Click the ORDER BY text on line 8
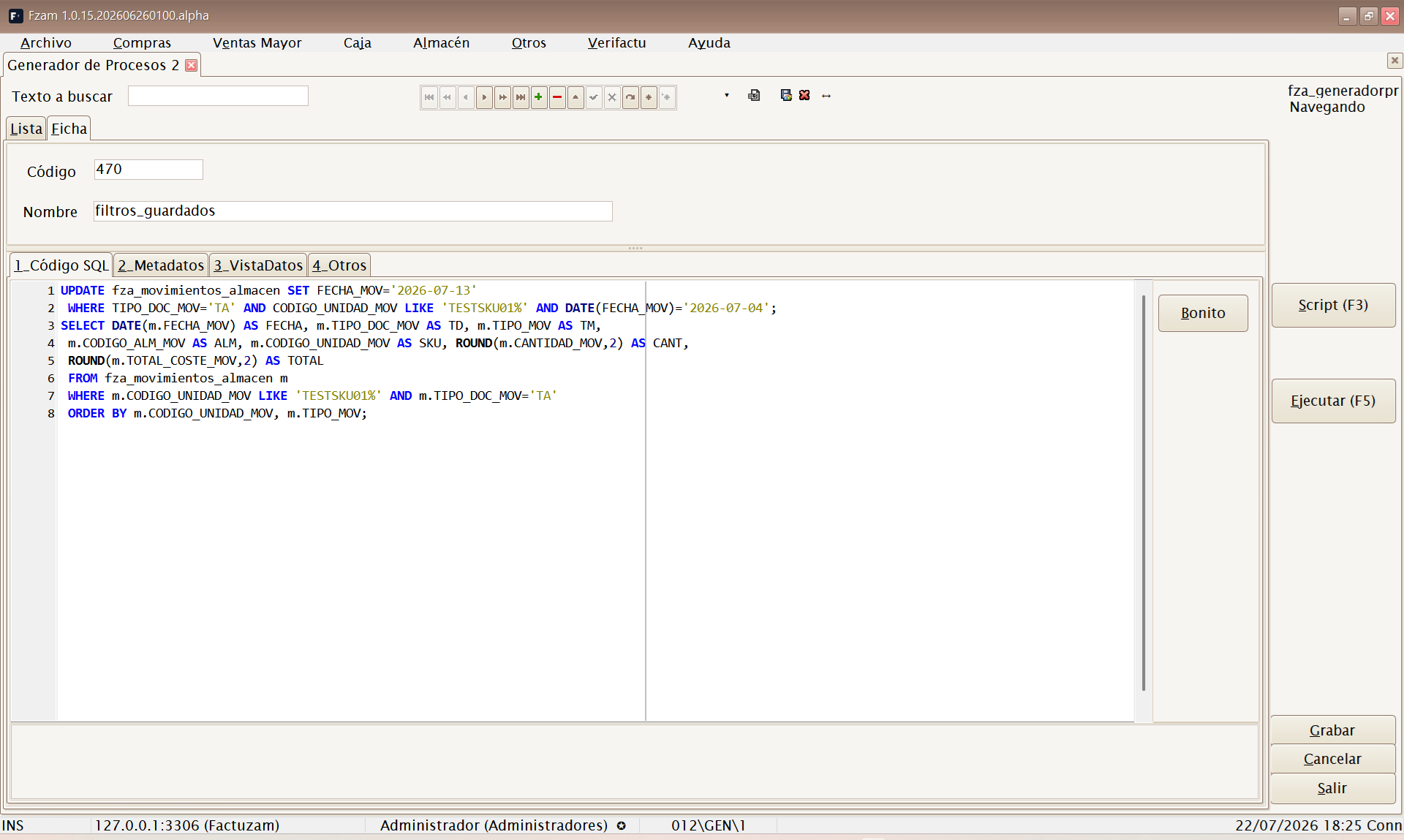This screenshot has height=840, width=1404. [97, 413]
